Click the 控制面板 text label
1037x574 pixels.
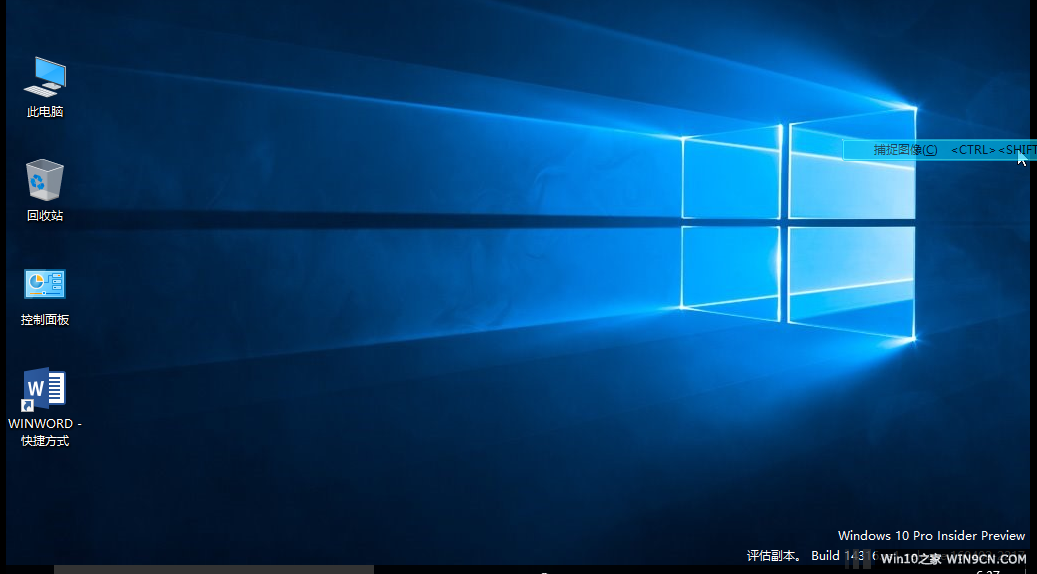click(x=45, y=320)
